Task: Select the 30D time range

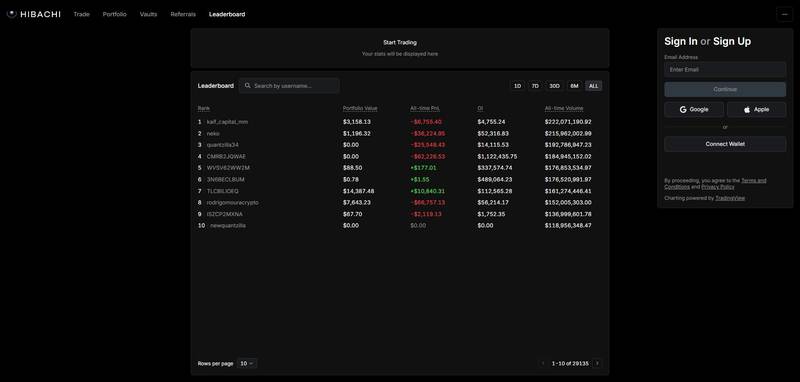Action: pyautogui.click(x=555, y=86)
